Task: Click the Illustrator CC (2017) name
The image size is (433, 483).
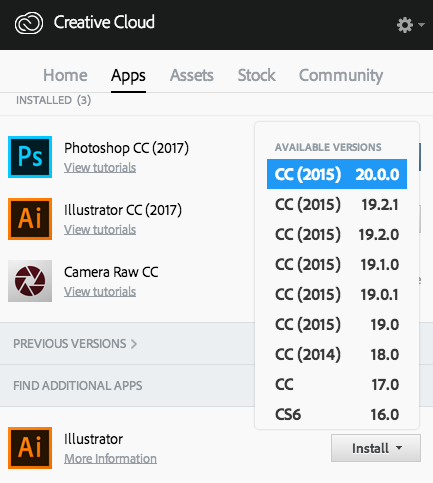Action: coord(123,210)
